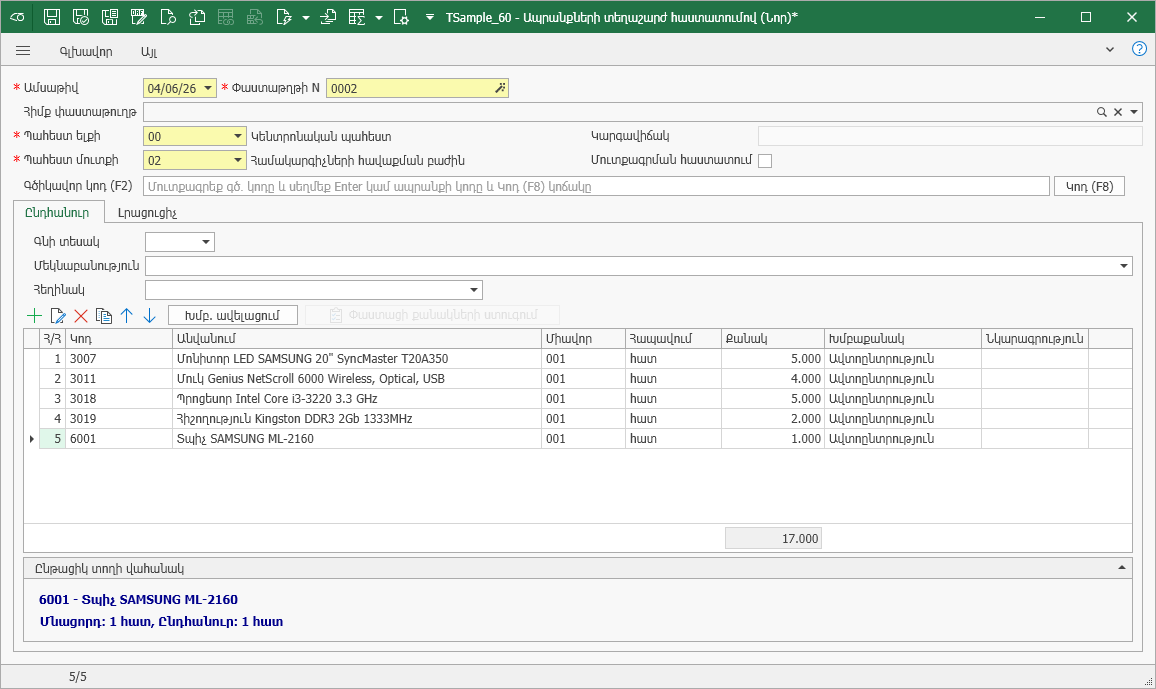Open the Գլխավոր menu tab
The height and width of the screenshot is (689, 1156).
(x=86, y=52)
